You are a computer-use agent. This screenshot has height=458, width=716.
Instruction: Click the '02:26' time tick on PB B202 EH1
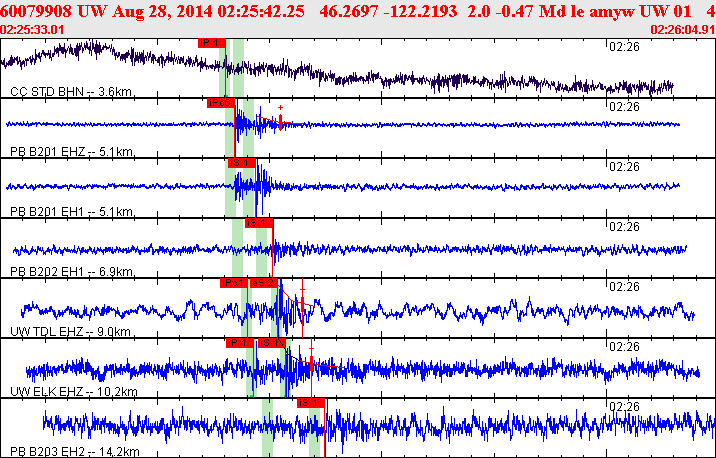[x=624, y=227]
